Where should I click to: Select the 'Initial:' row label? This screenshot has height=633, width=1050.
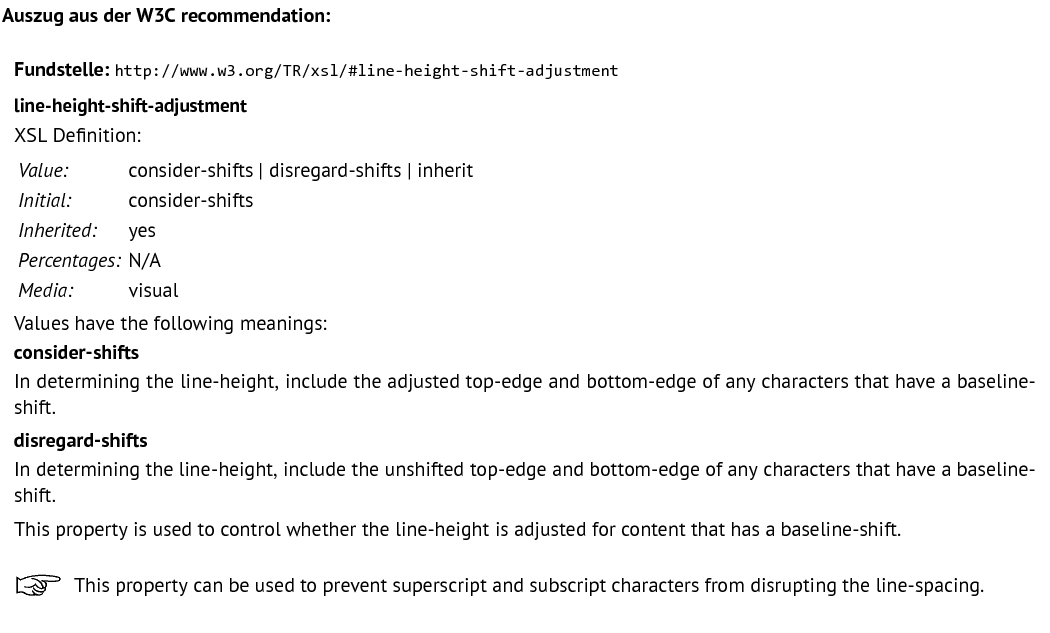[x=45, y=200]
